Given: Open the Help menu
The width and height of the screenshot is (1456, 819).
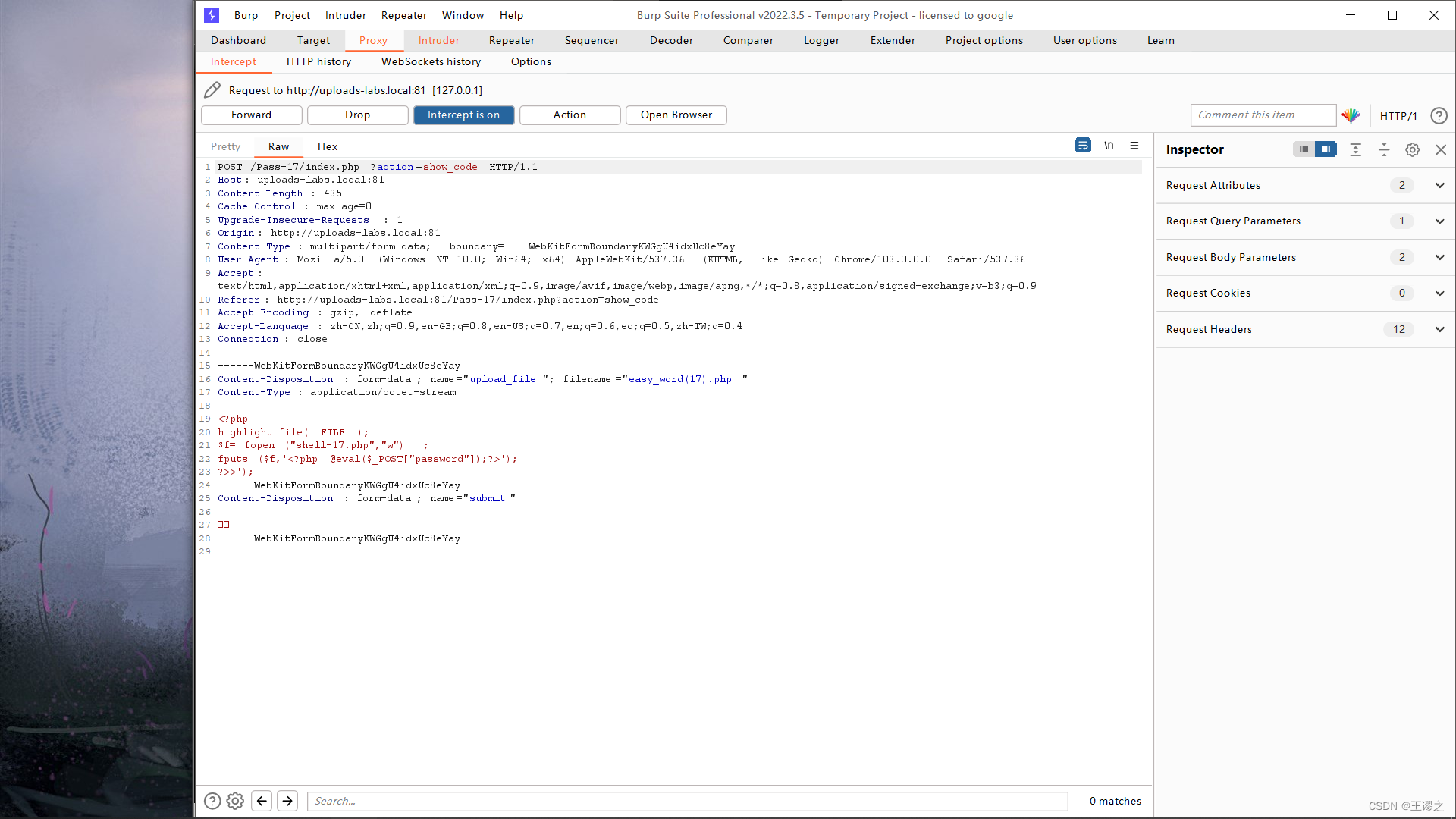Looking at the screenshot, I should 511,15.
